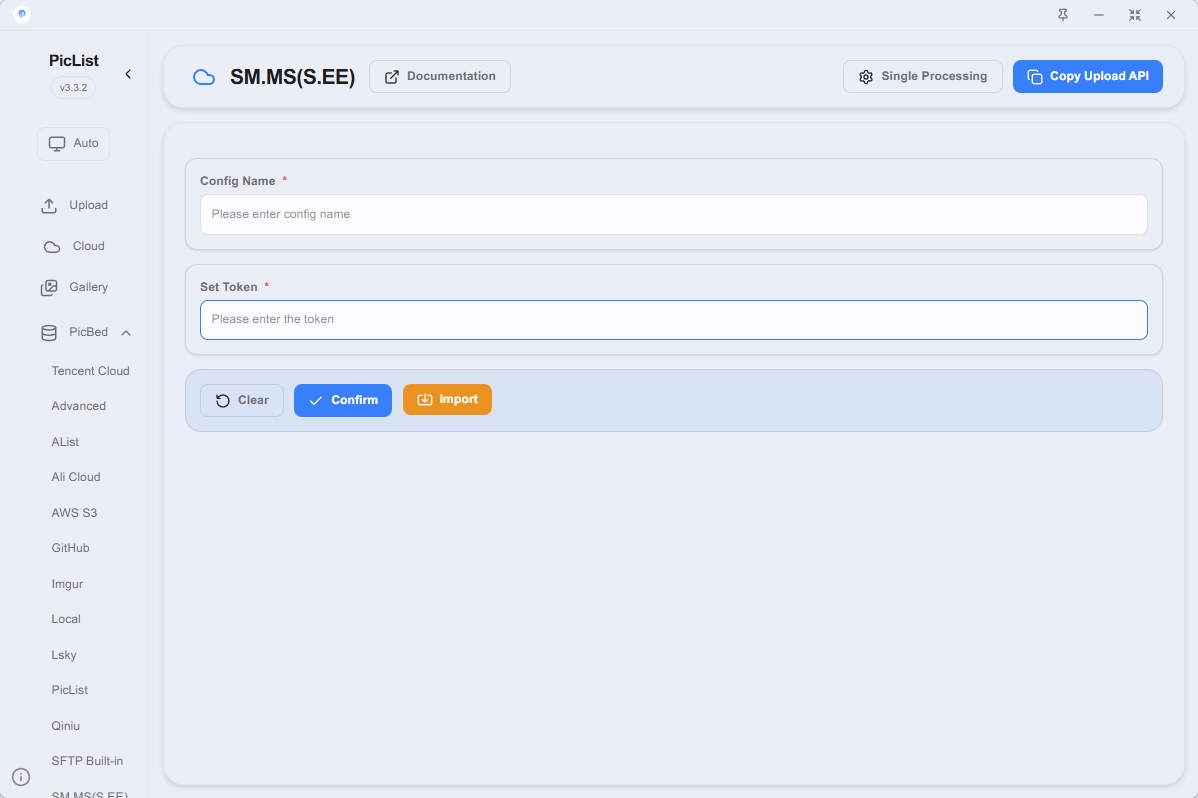1198x798 pixels.
Task: Clear the configuration form
Action: point(241,401)
